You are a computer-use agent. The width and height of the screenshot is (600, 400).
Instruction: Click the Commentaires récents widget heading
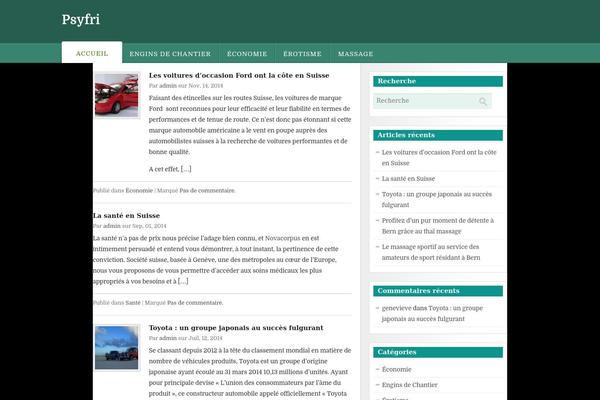(x=438, y=291)
